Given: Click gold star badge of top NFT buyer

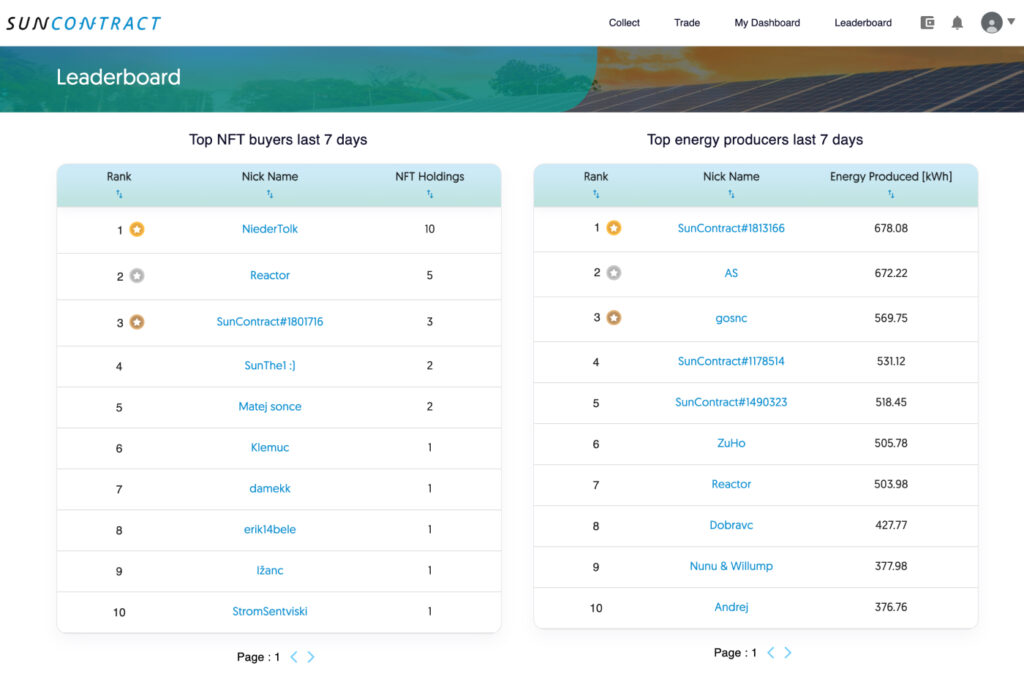Looking at the screenshot, I should pos(137,229).
